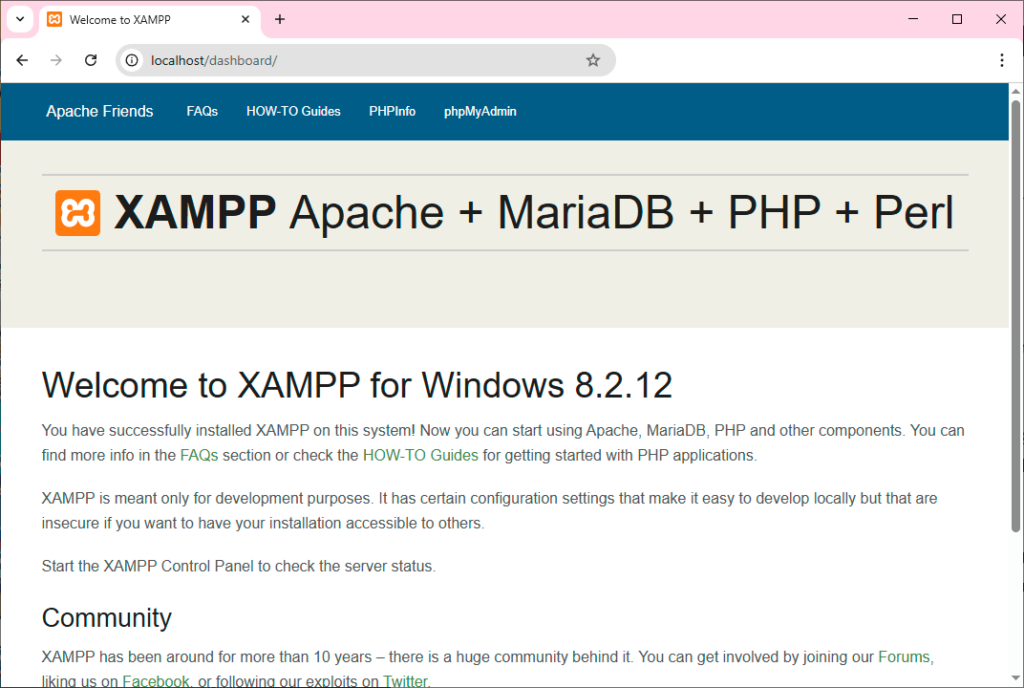Open HOW-TO Guides in the navigation bar
The image size is (1024, 688).
pos(293,111)
